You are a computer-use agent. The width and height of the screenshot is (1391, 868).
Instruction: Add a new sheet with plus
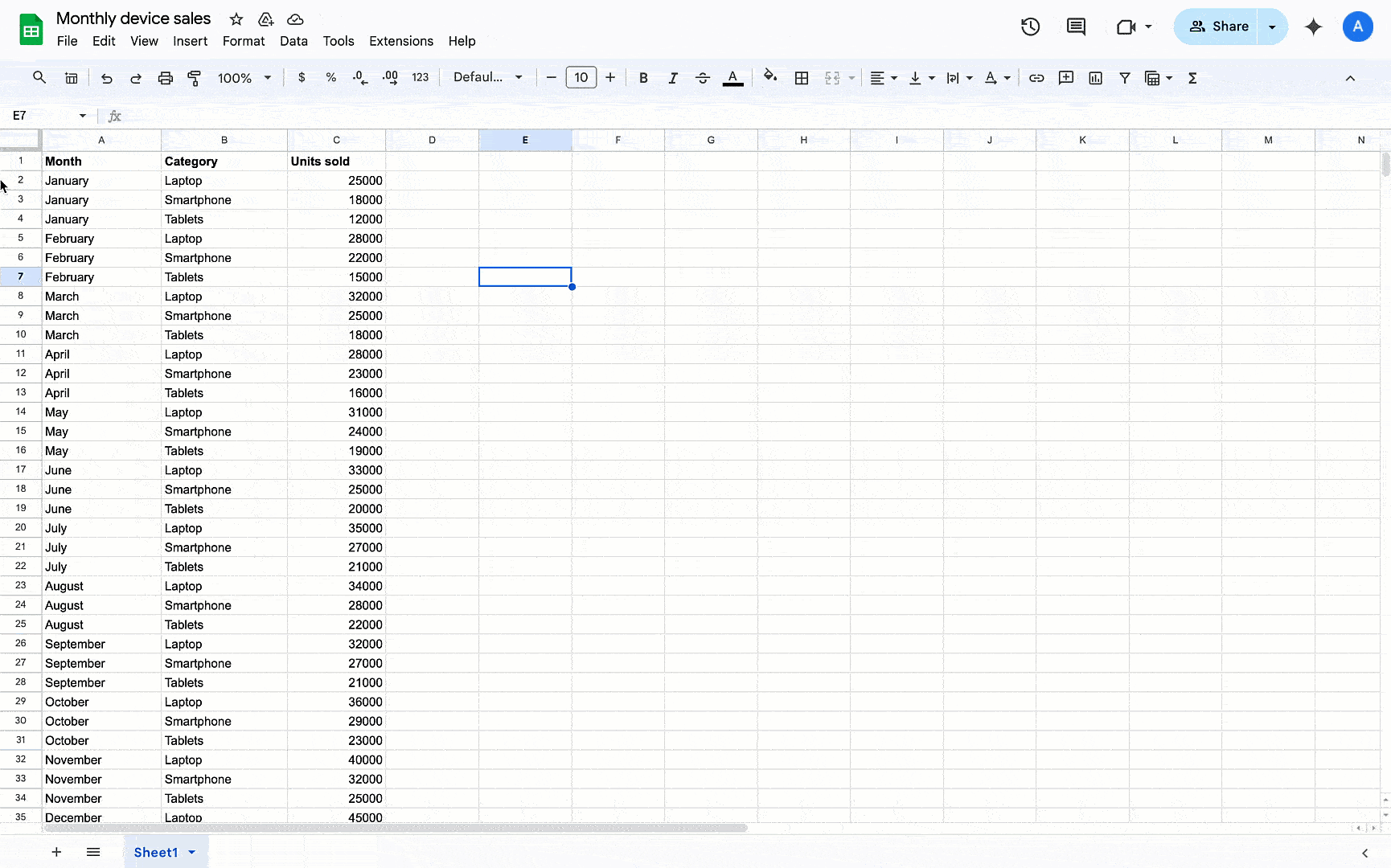(x=56, y=852)
